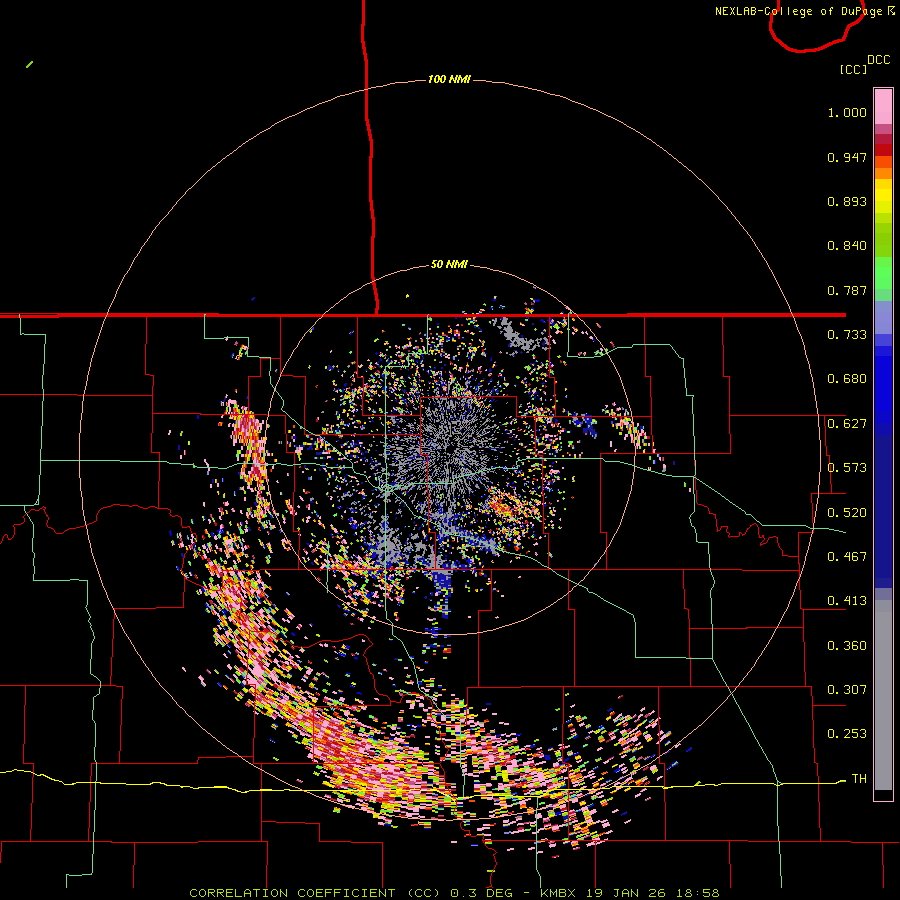Click the 0.573 scale value
The width and height of the screenshot is (900, 900).
coord(847,468)
